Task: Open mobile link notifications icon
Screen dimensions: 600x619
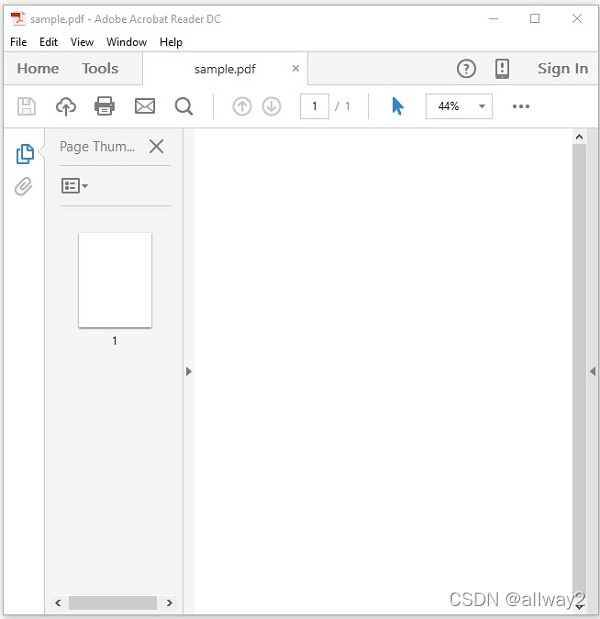Action: [502, 69]
